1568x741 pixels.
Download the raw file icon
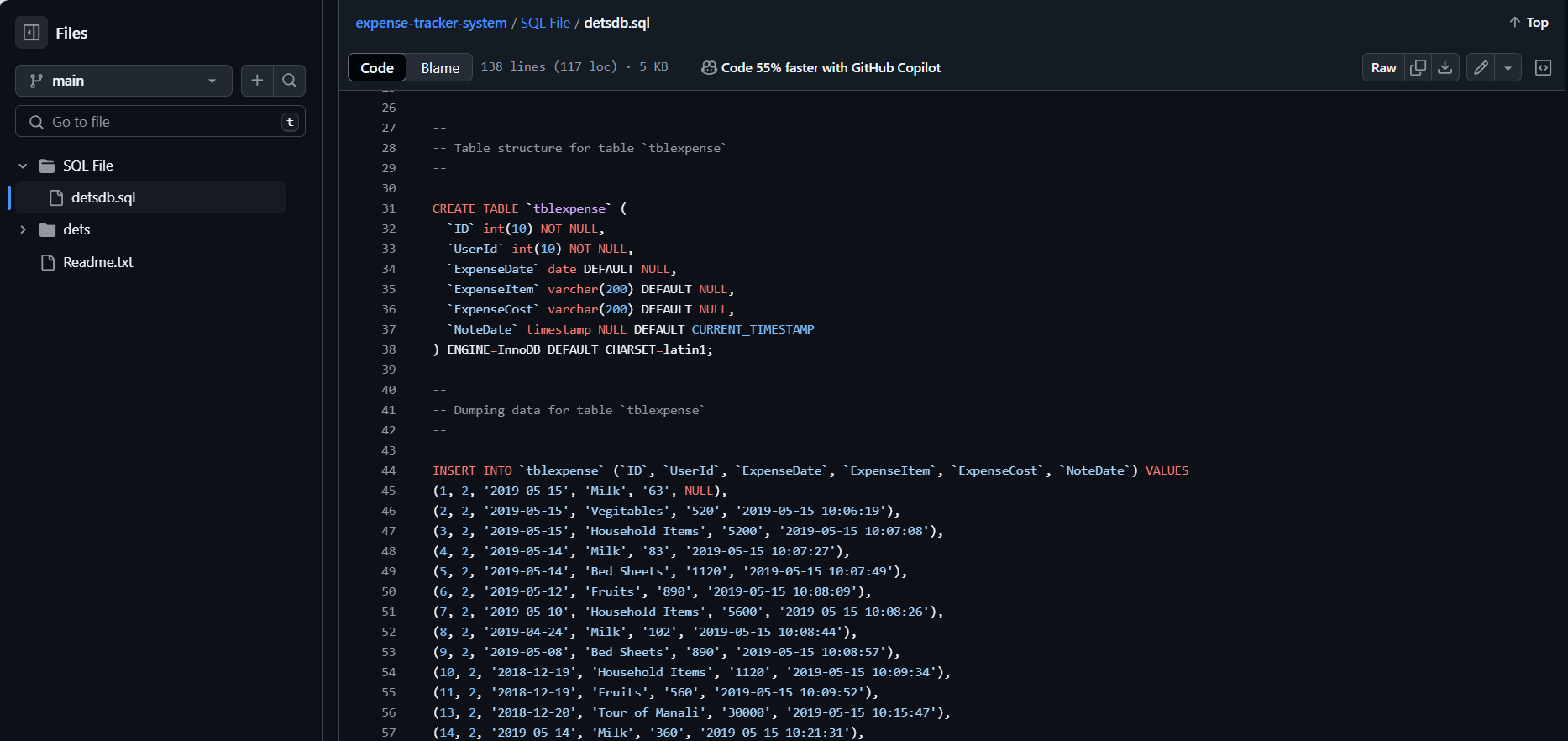[x=1445, y=68]
